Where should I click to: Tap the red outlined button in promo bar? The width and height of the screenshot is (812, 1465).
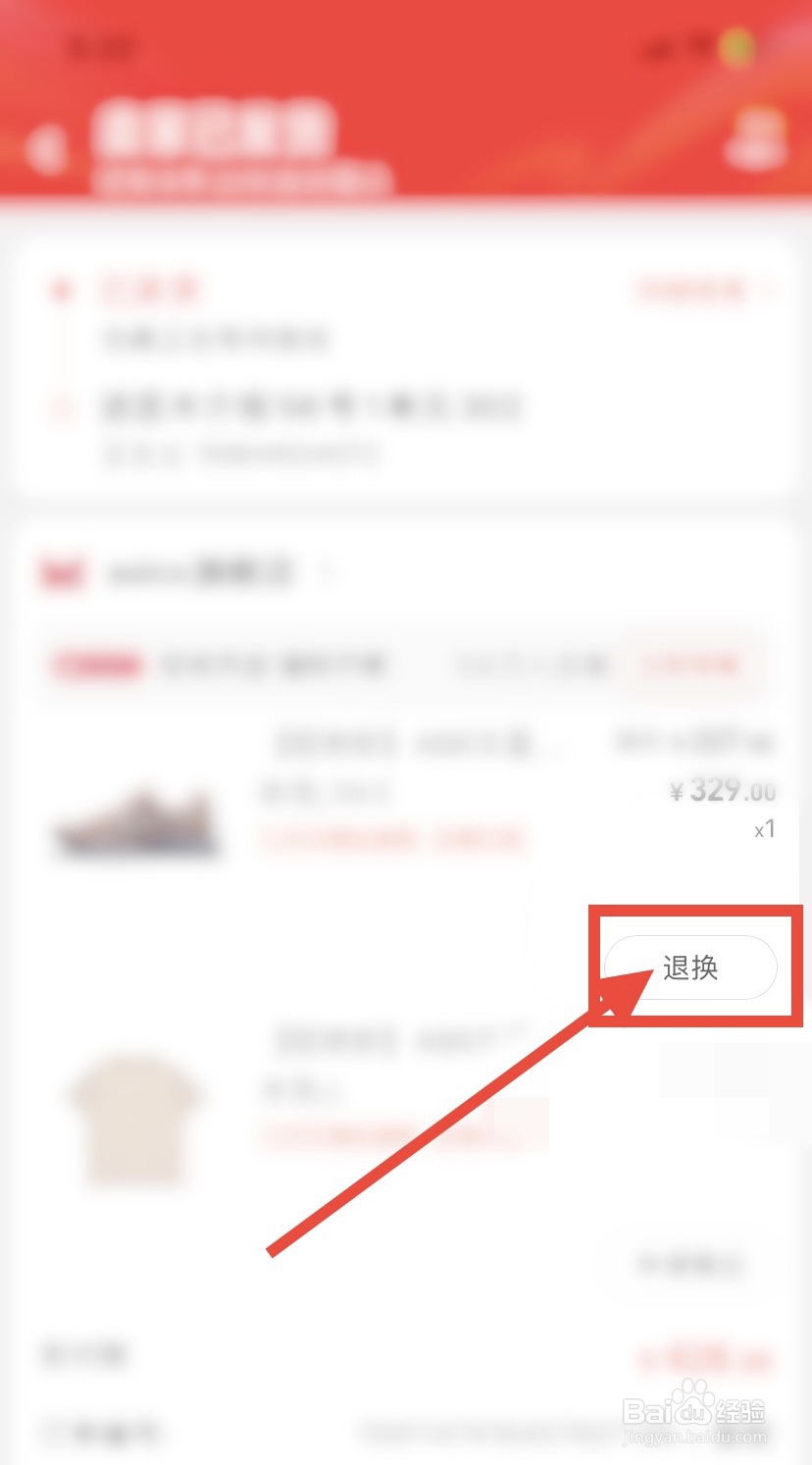coord(690,665)
